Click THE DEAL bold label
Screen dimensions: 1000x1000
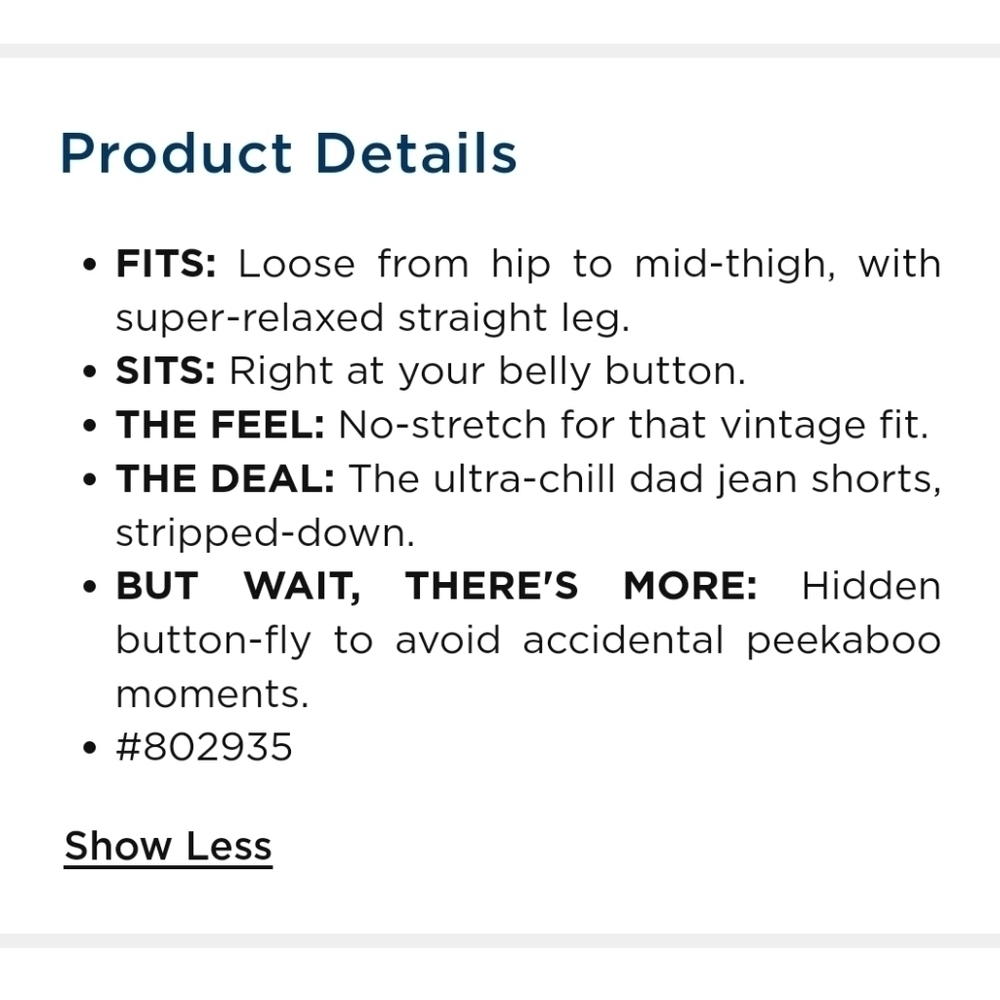click(x=225, y=478)
